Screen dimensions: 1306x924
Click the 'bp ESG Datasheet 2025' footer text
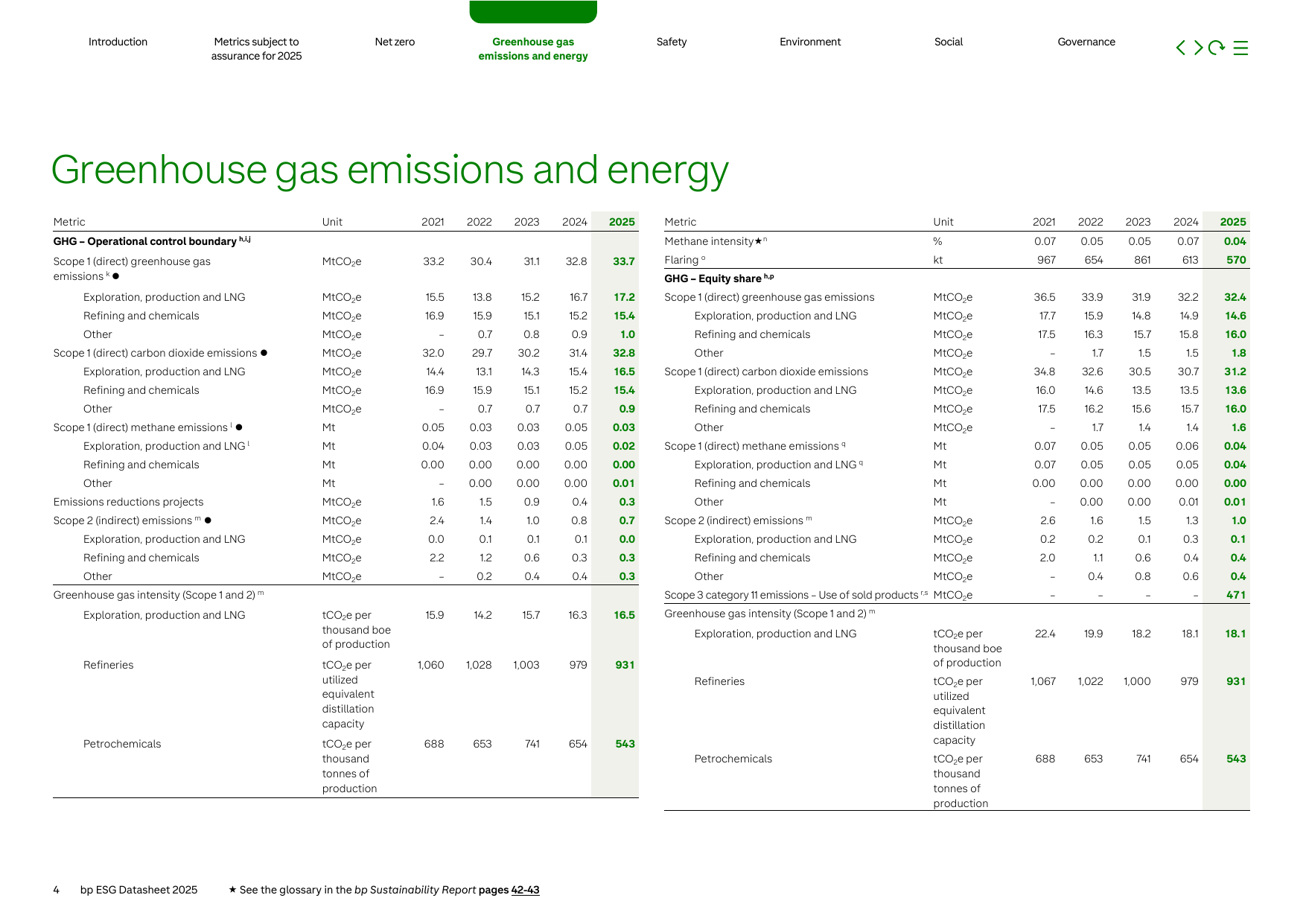(x=138, y=890)
